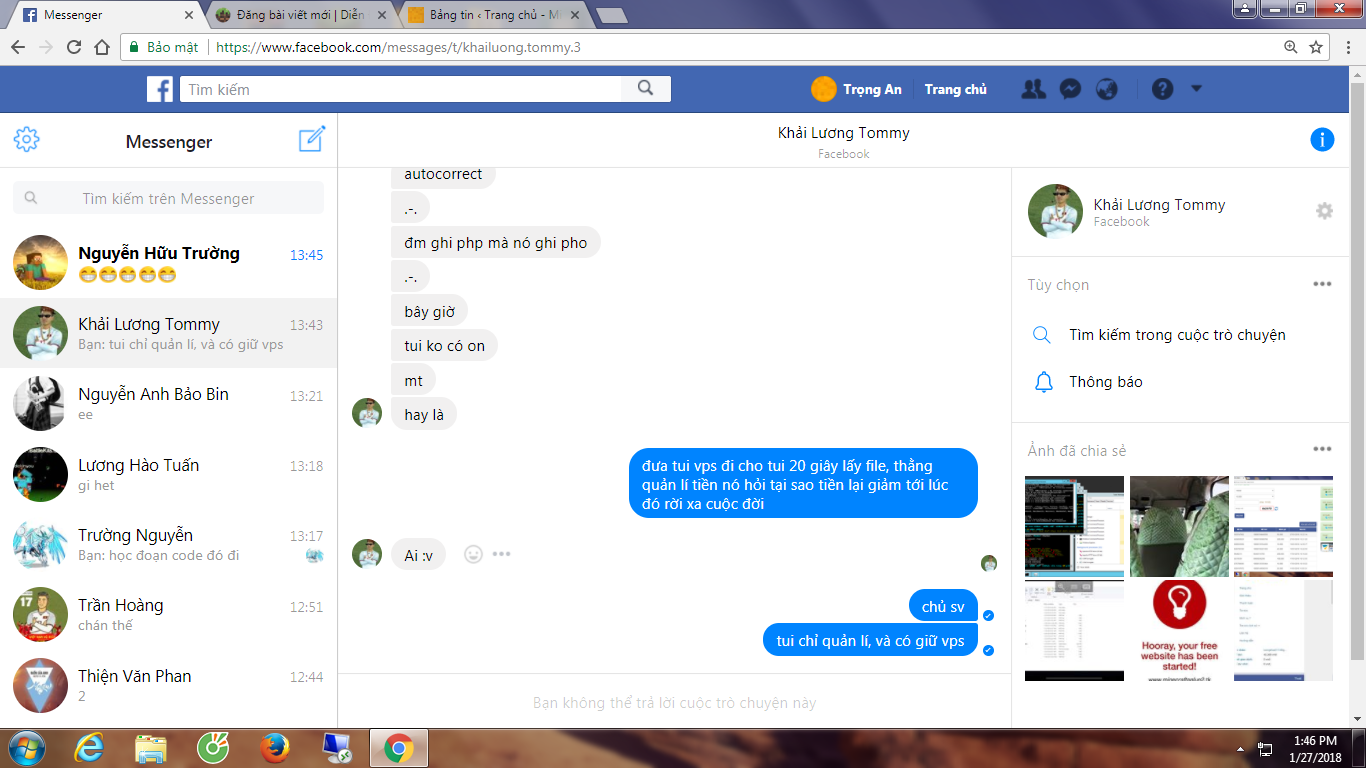
Task: Open Windows Explorer folder in taskbar
Action: click(x=151, y=748)
